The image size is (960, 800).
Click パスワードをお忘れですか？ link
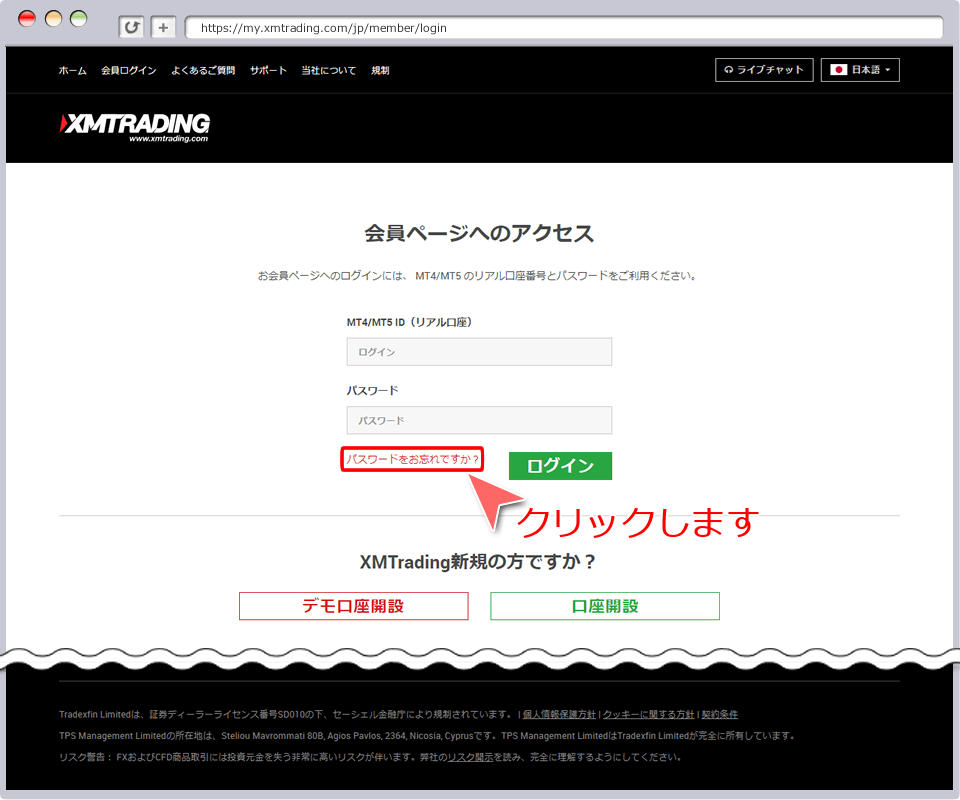tap(412, 460)
